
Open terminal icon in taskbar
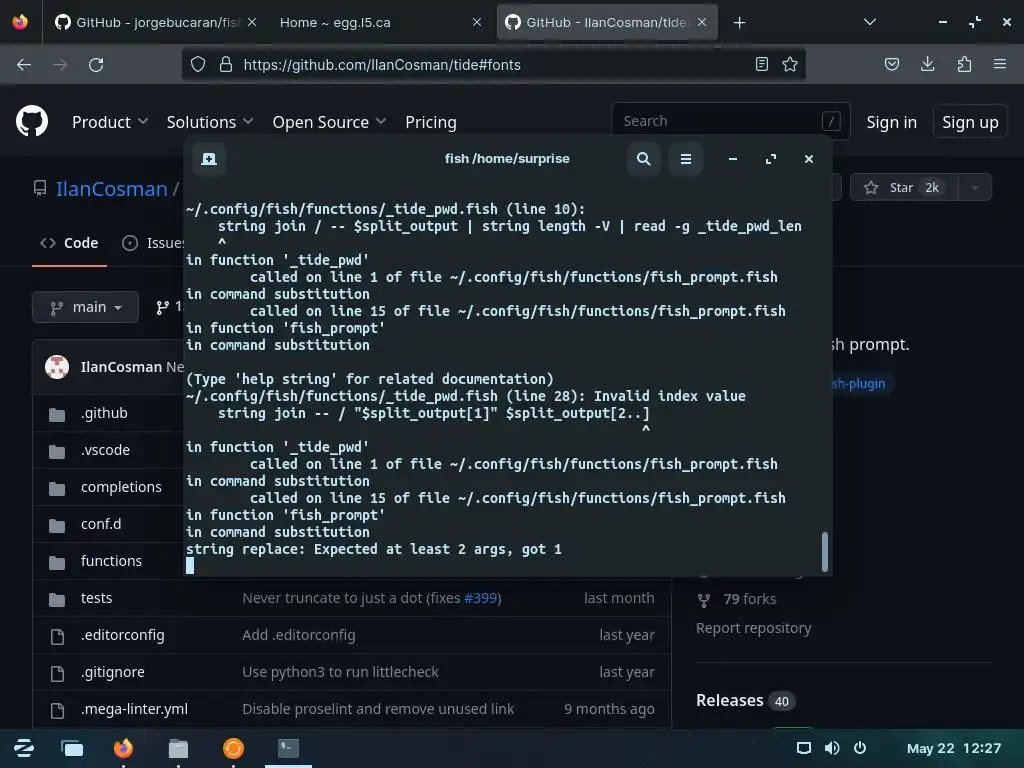tap(288, 748)
